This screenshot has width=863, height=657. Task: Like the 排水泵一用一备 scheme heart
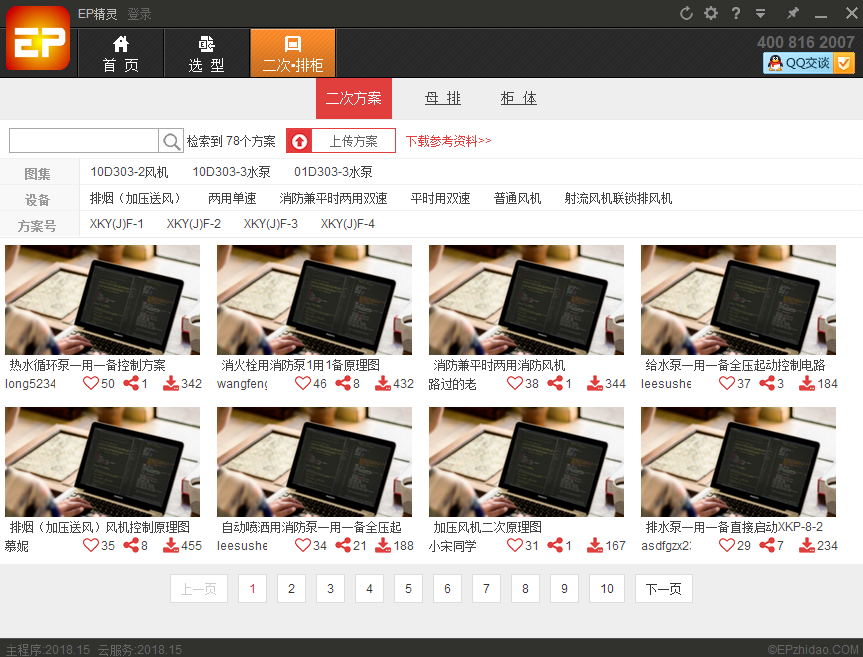pos(727,545)
